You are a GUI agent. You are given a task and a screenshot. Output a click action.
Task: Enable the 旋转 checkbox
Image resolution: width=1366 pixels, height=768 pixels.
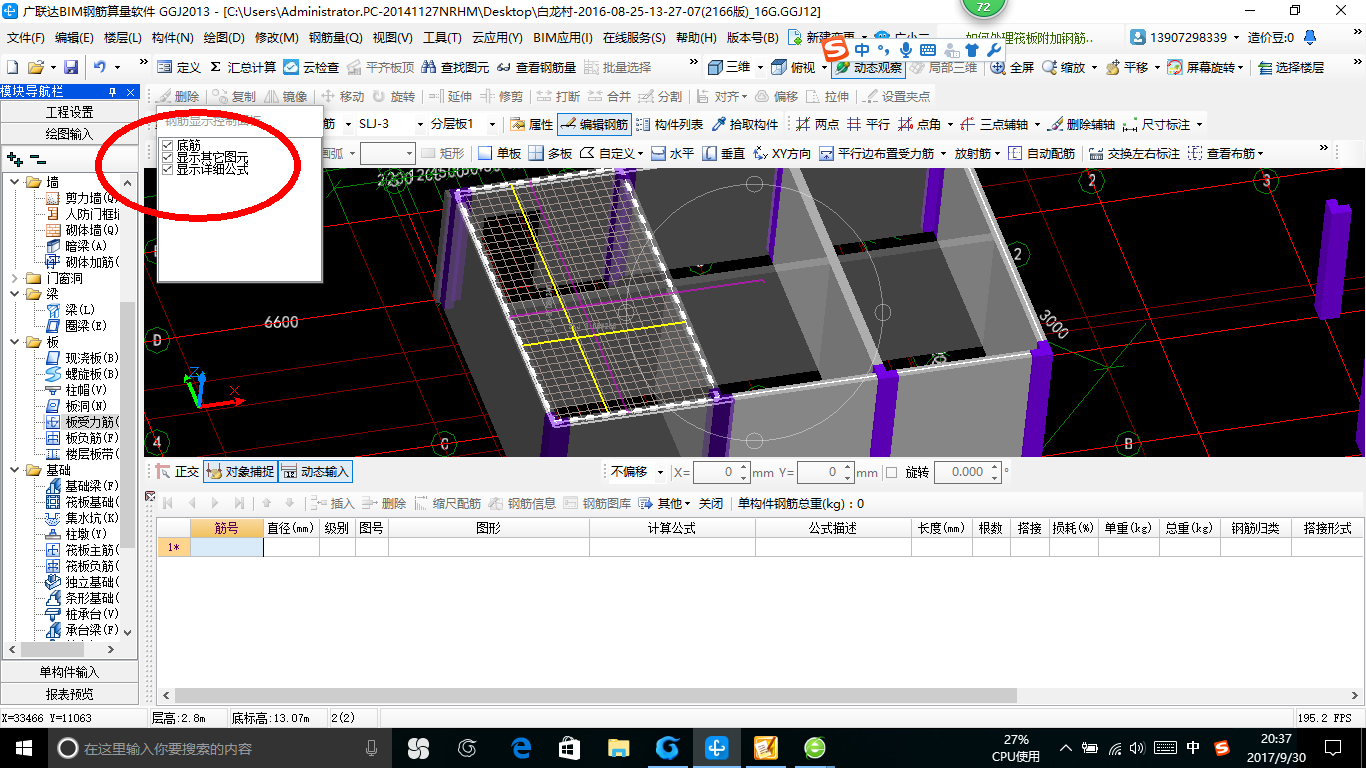[892, 472]
